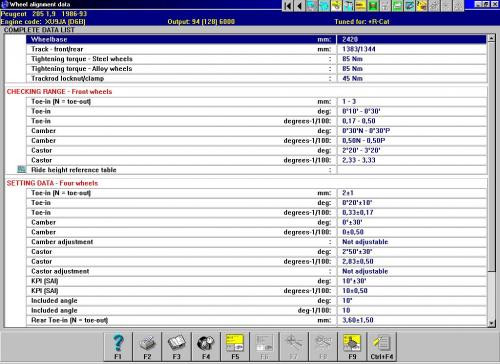Click the 'COMPLETE DATA LIST' title
The height and width of the screenshot is (364, 500).
tap(39, 30)
